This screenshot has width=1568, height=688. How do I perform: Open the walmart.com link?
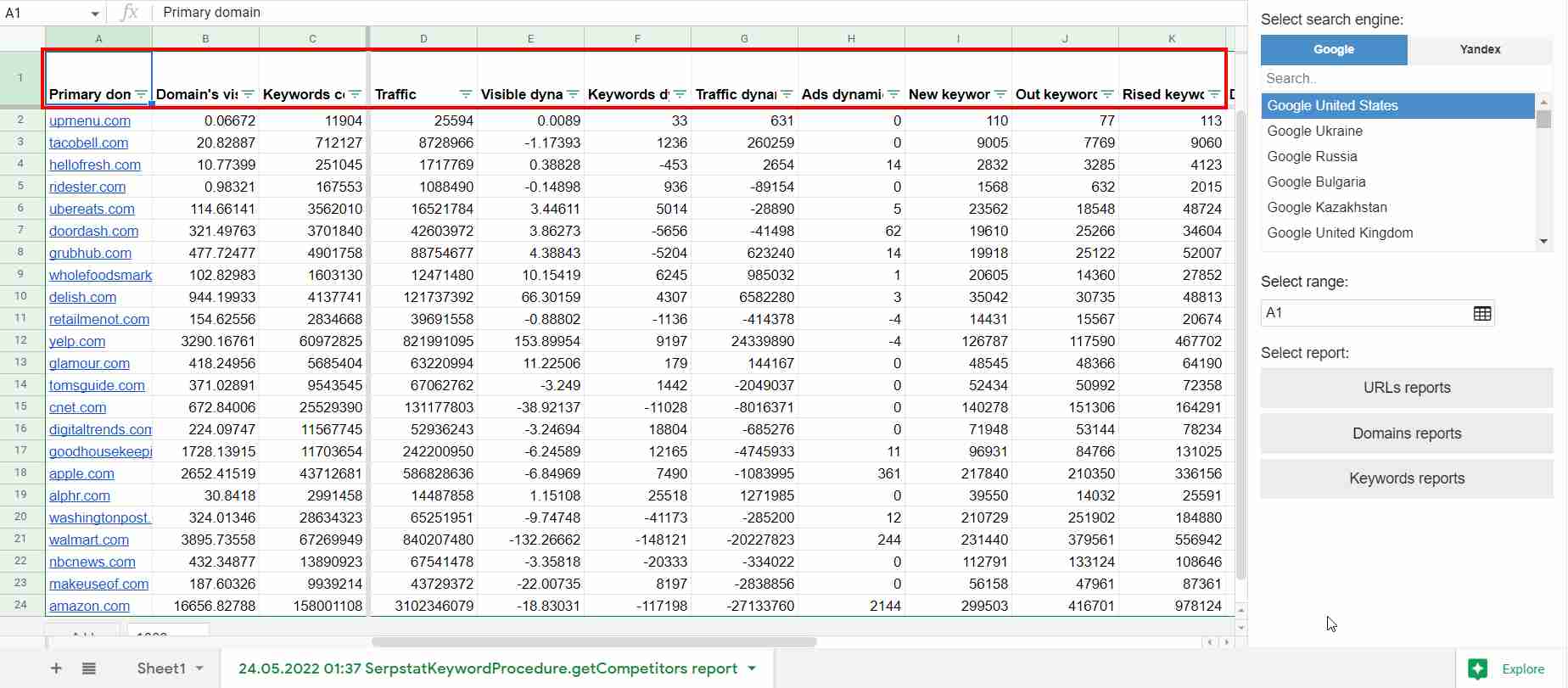click(89, 540)
